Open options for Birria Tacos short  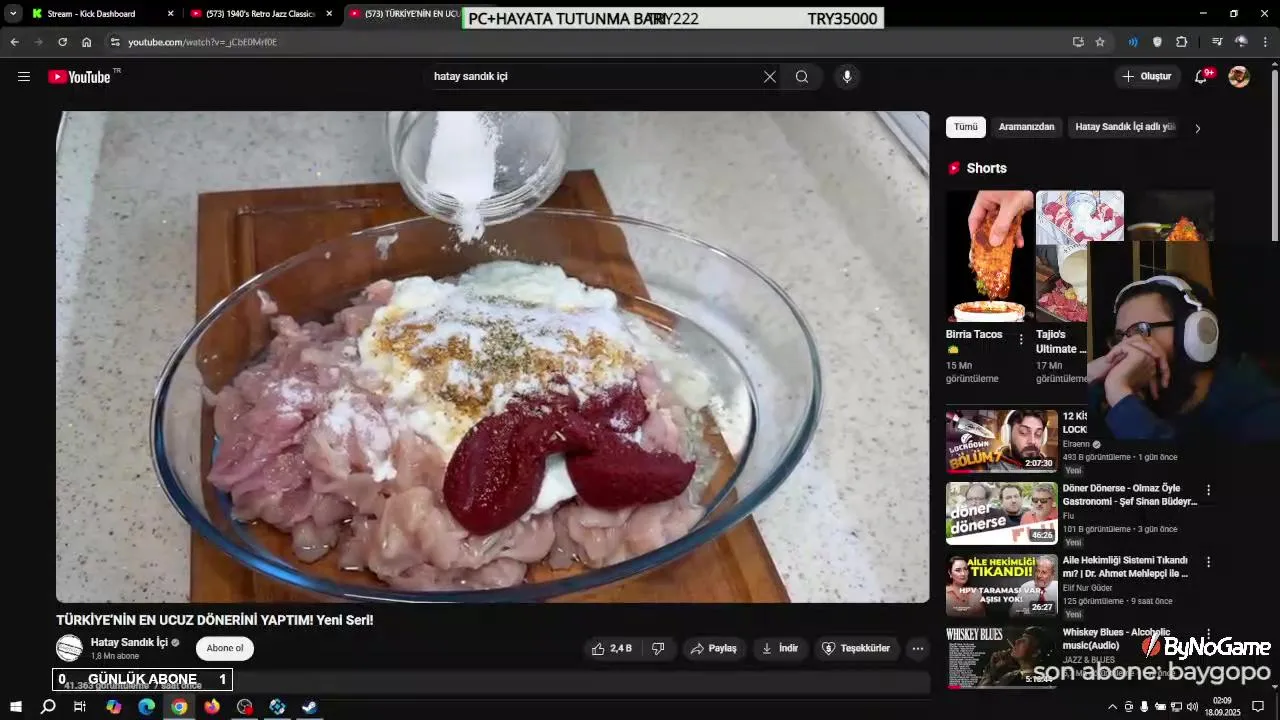1021,340
